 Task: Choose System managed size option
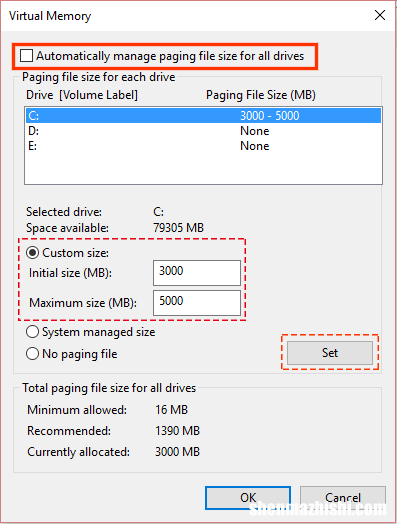click(x=32, y=332)
